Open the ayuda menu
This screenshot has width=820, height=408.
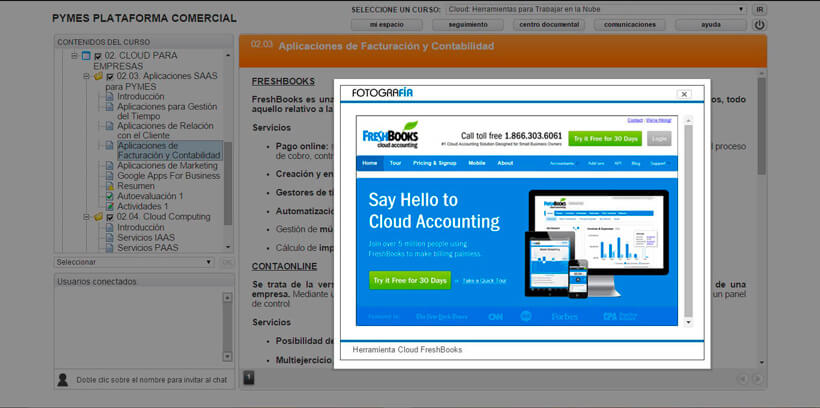click(711, 25)
